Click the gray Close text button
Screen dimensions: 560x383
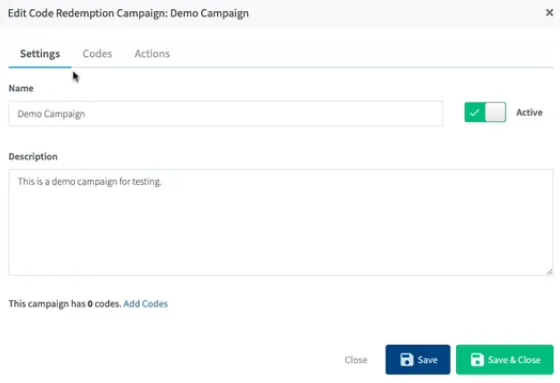click(356, 360)
